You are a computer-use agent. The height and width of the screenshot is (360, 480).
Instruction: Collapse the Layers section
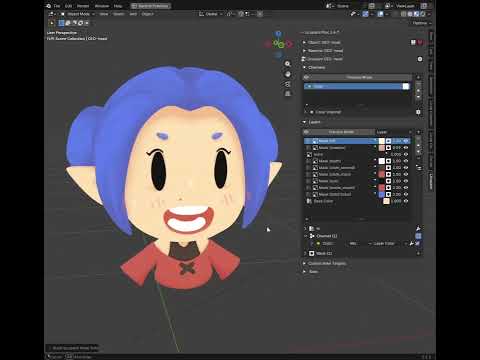point(312,122)
